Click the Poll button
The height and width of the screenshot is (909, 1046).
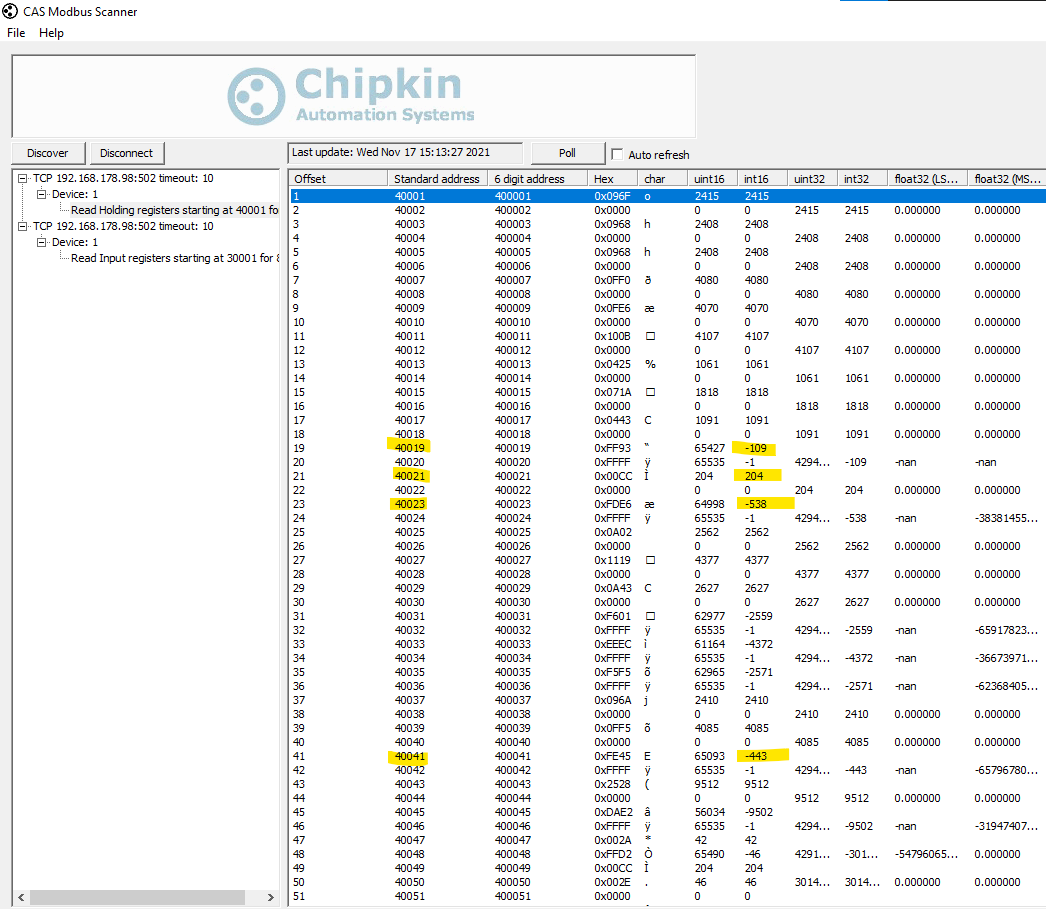pos(568,153)
